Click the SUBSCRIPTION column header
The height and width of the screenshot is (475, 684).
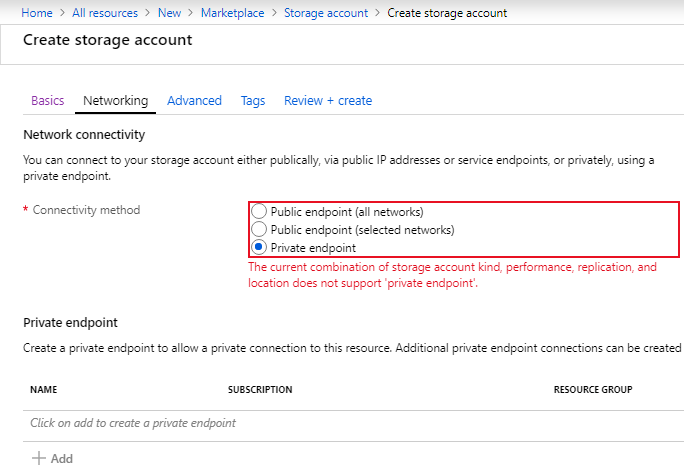260,389
